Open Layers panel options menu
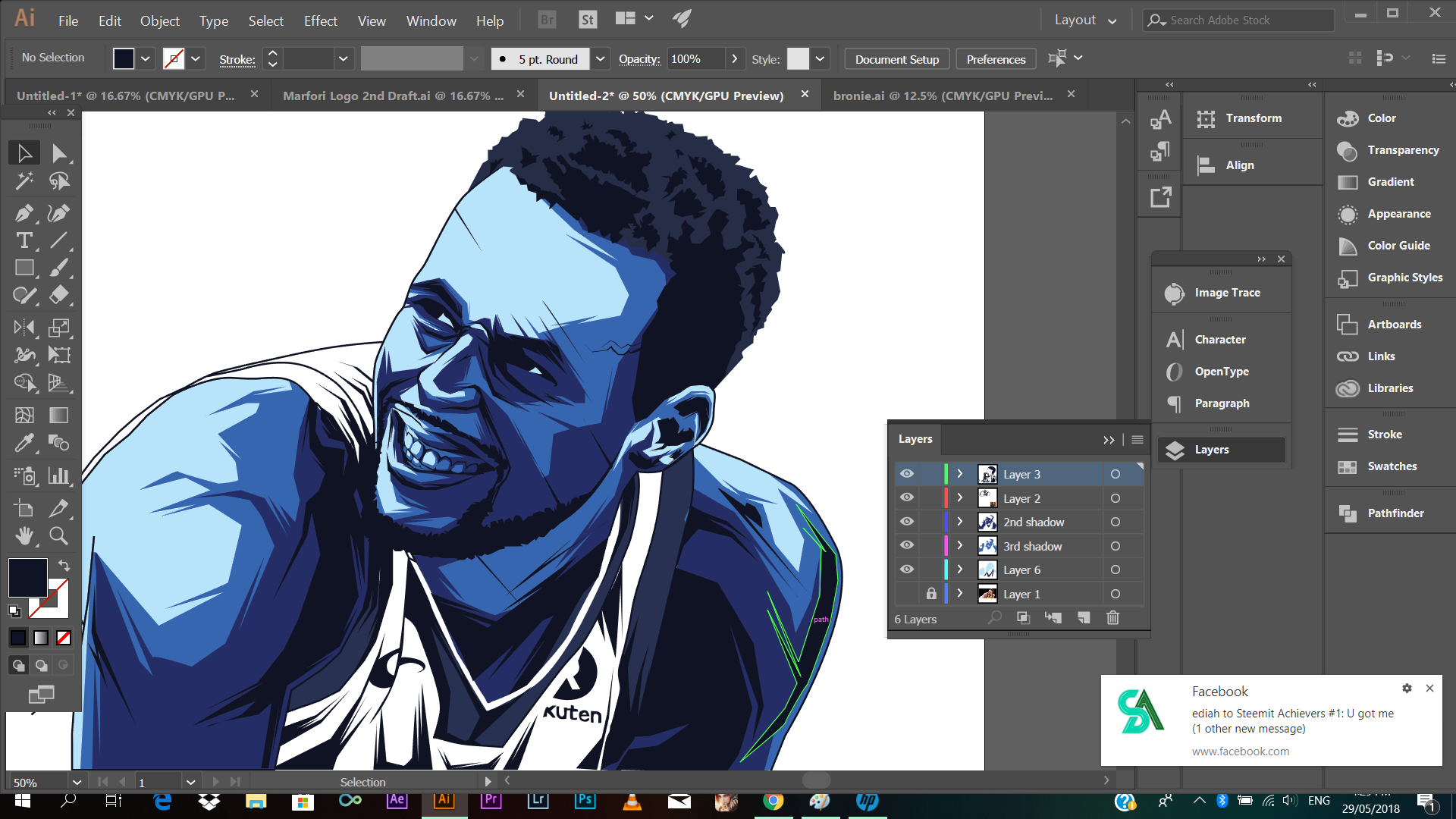 tap(1137, 439)
